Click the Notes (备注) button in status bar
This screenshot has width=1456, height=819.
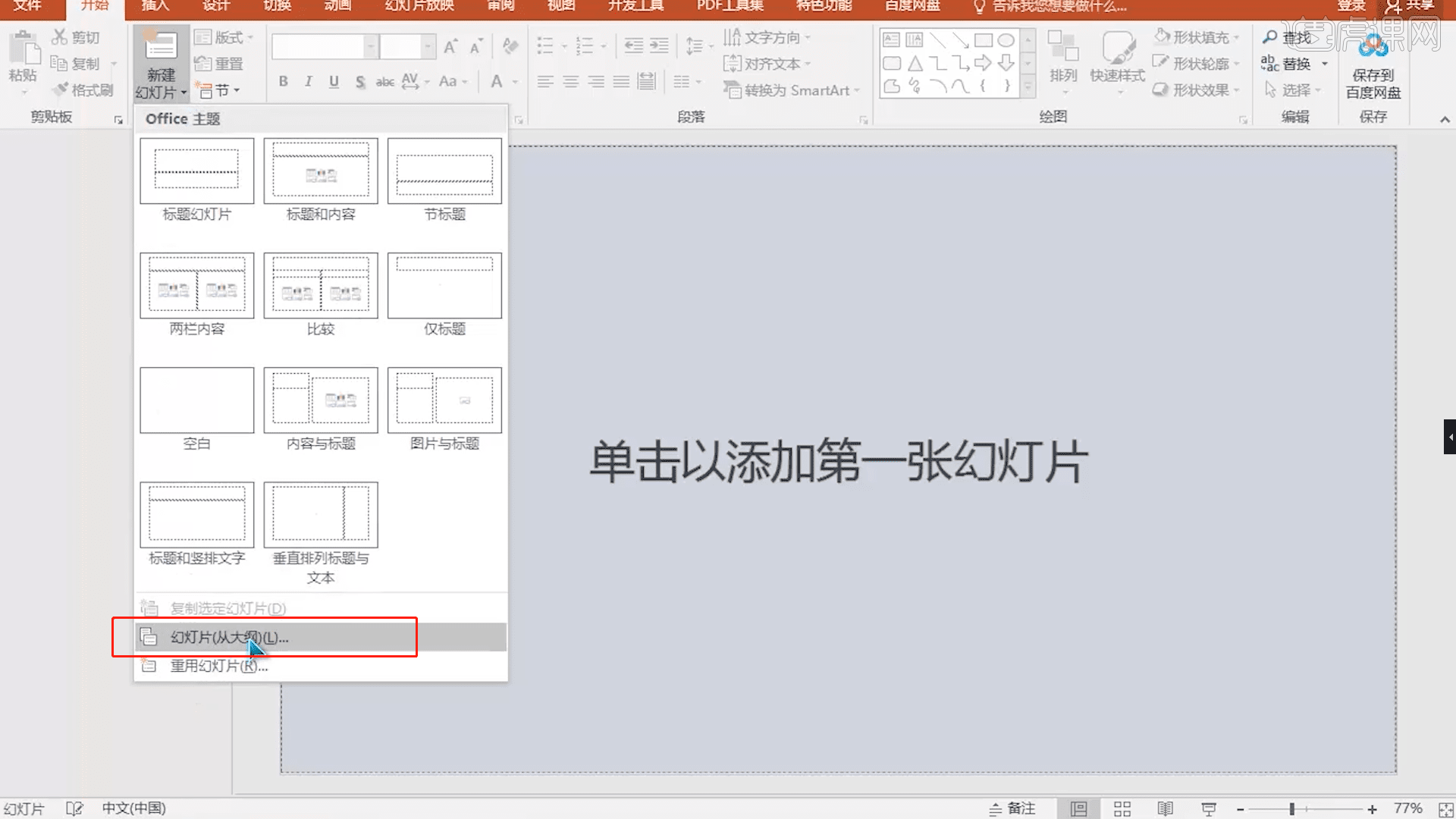(x=1012, y=809)
